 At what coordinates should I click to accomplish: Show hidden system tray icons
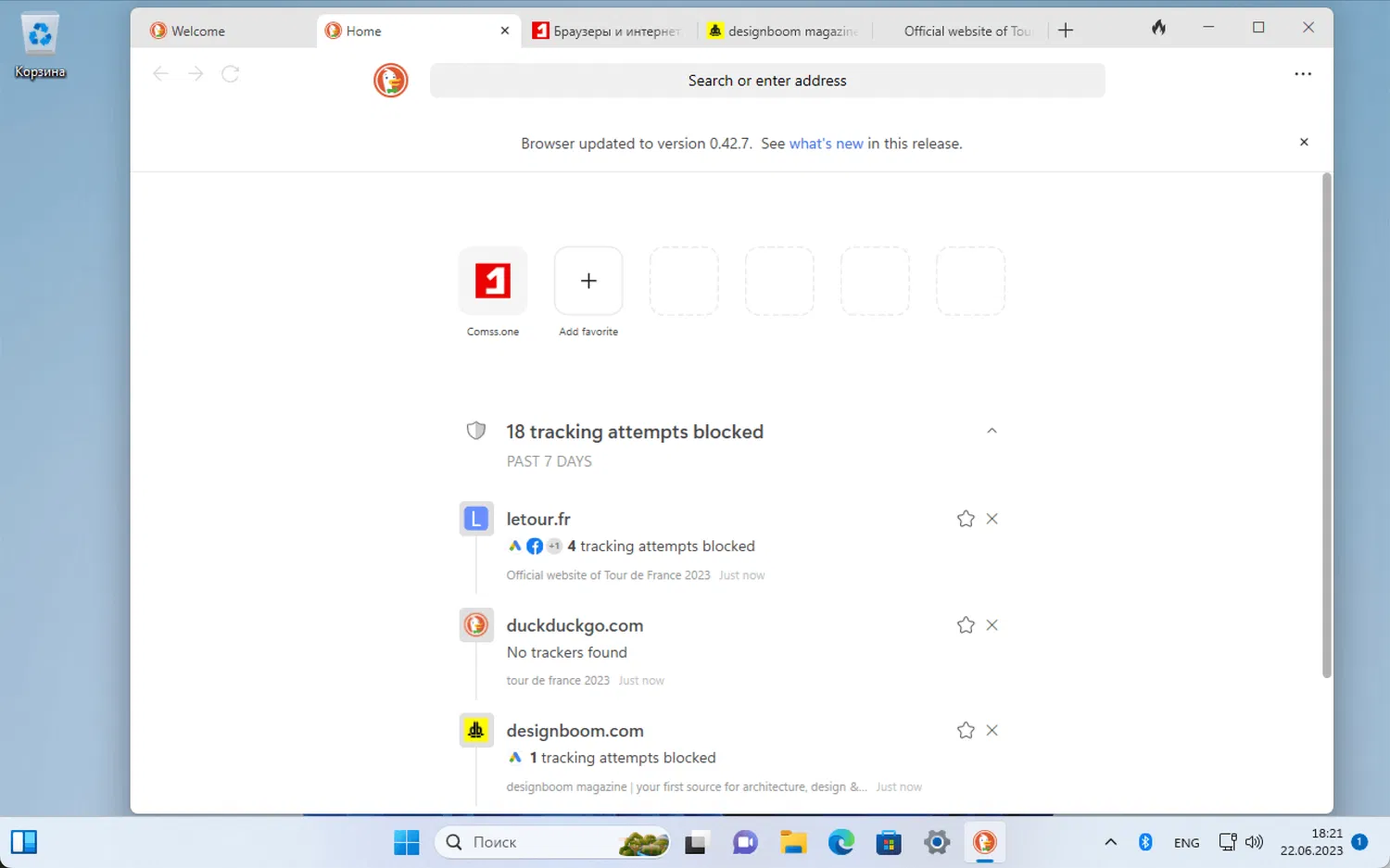pos(1110,842)
